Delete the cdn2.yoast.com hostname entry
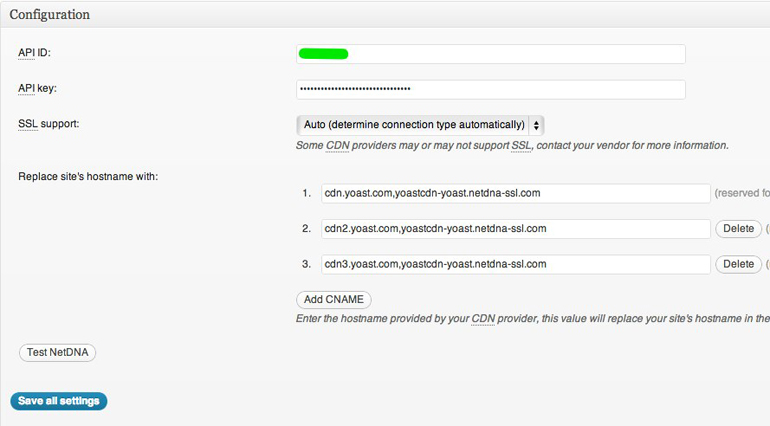770x426 pixels. (x=738, y=229)
